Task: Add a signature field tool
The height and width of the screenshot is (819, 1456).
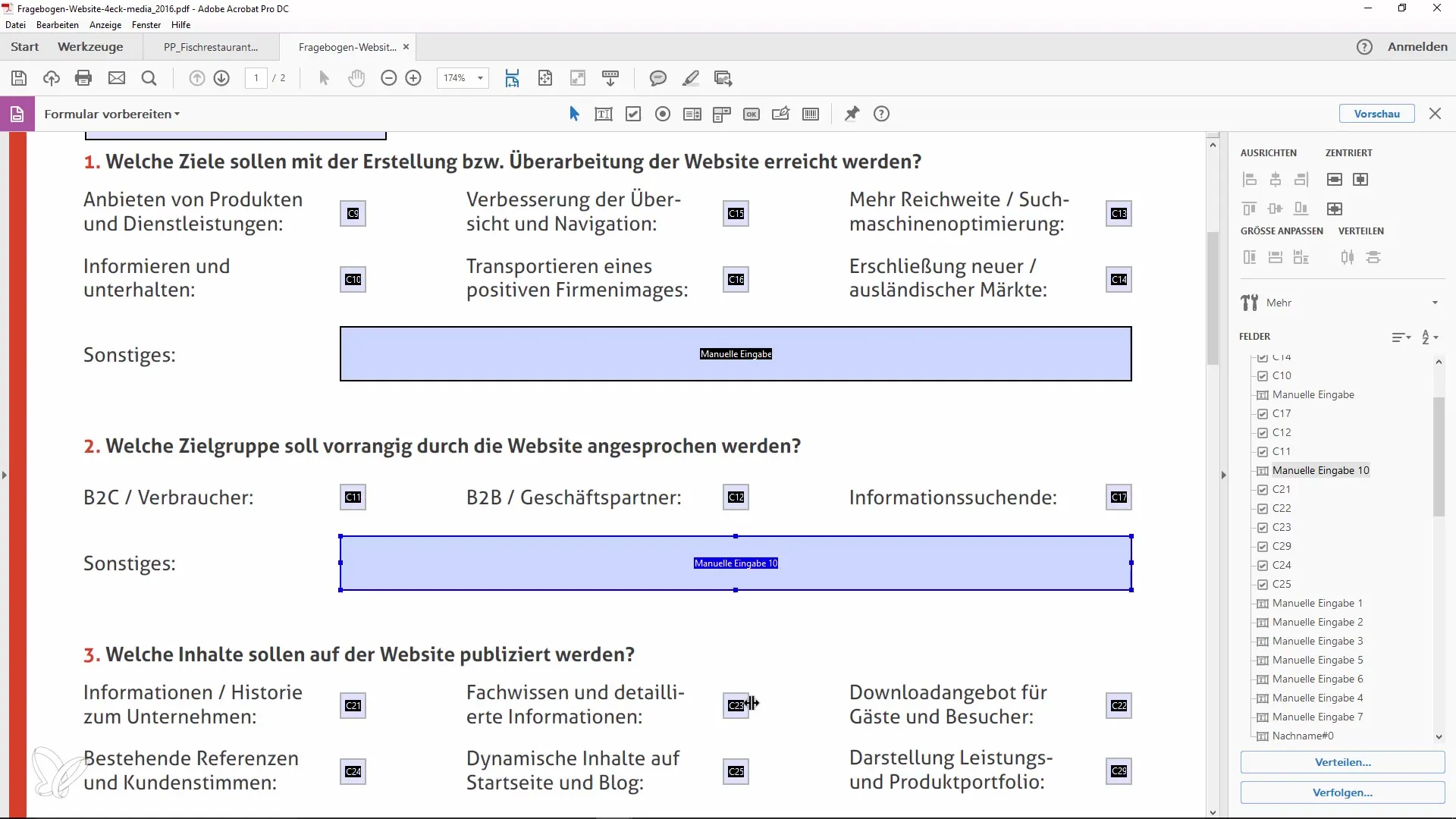Action: coord(781,115)
